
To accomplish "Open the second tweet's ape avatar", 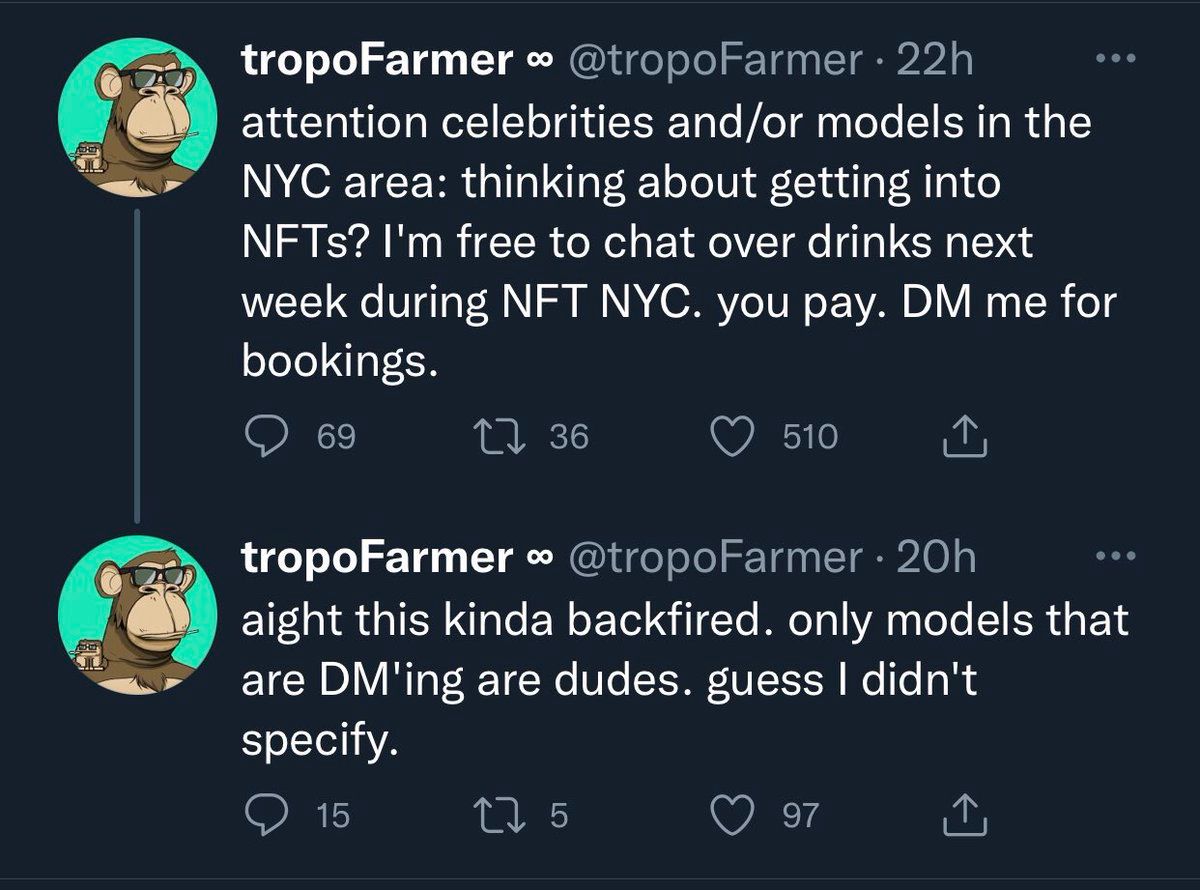I will click(x=138, y=615).
